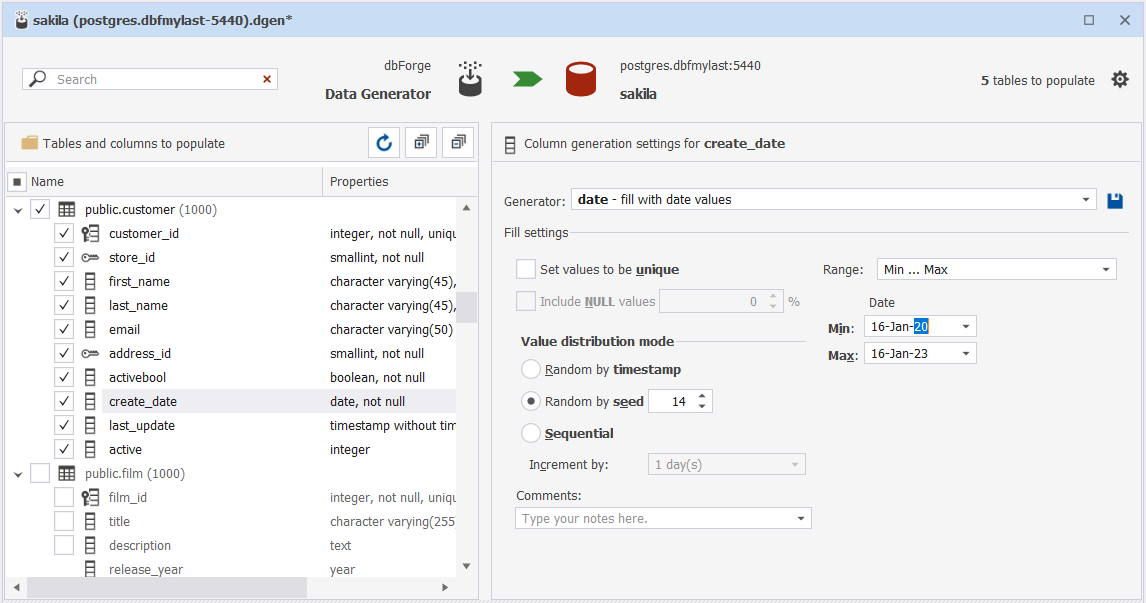Screen dimensions: 1146x603
Task: Click the 'date, not null' properties cell
Action: (367, 401)
